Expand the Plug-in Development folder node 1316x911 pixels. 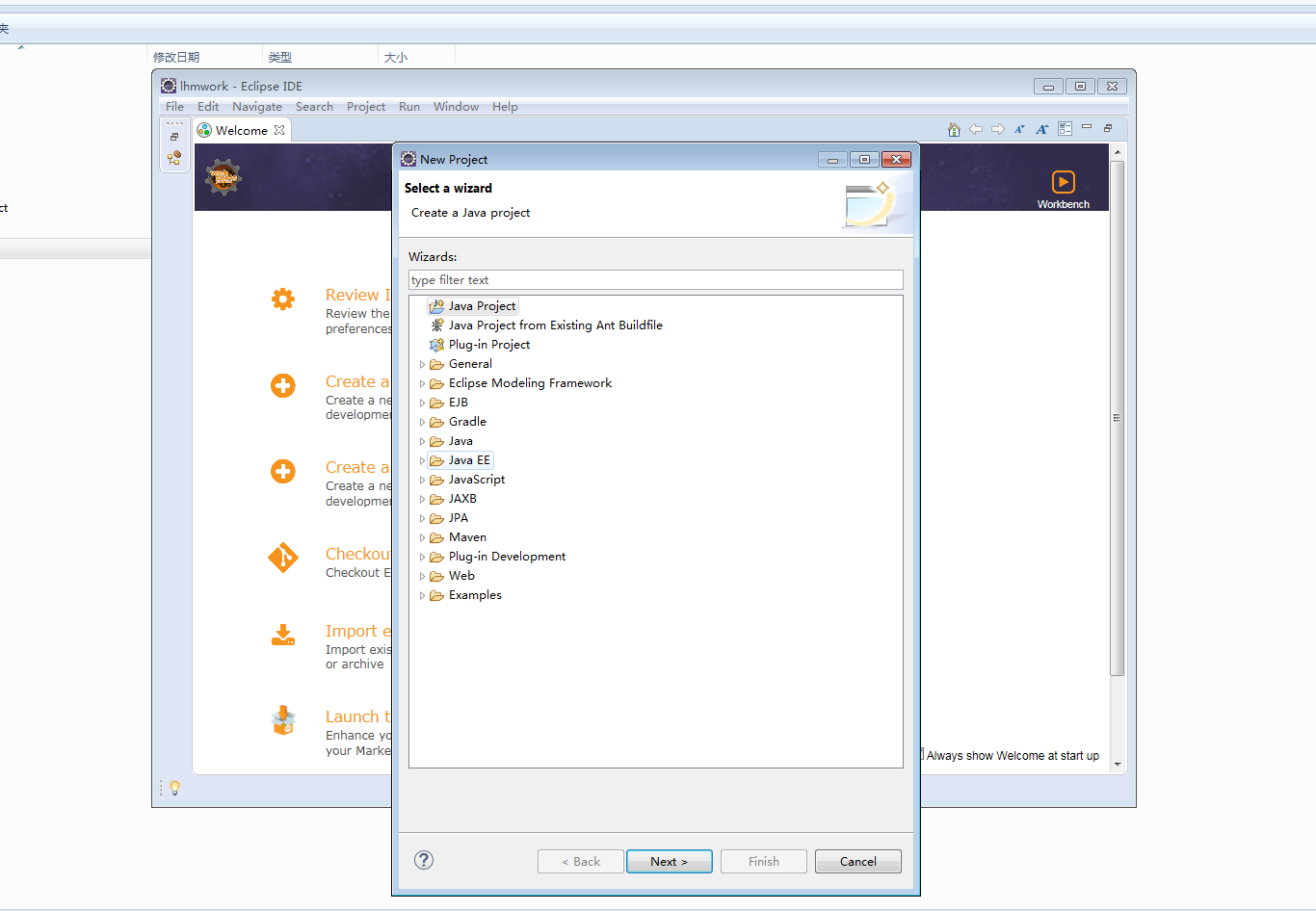[422, 557]
